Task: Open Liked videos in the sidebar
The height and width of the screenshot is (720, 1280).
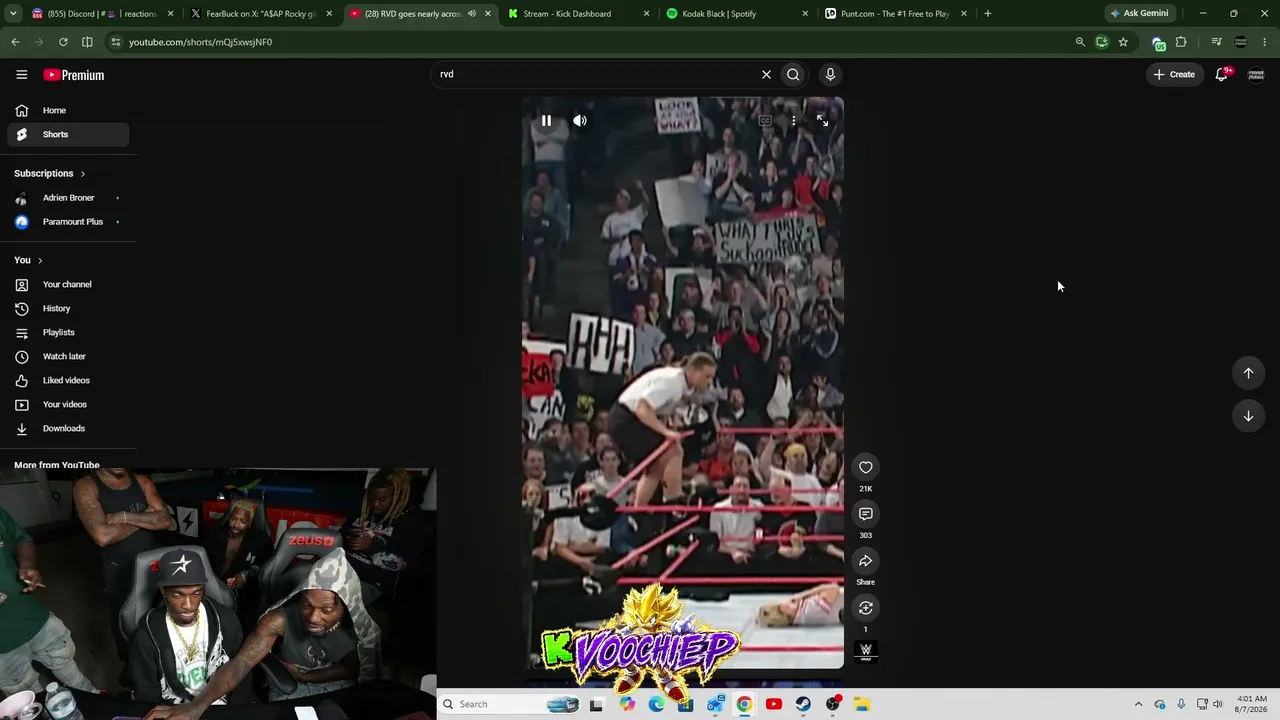Action: [x=68, y=381]
